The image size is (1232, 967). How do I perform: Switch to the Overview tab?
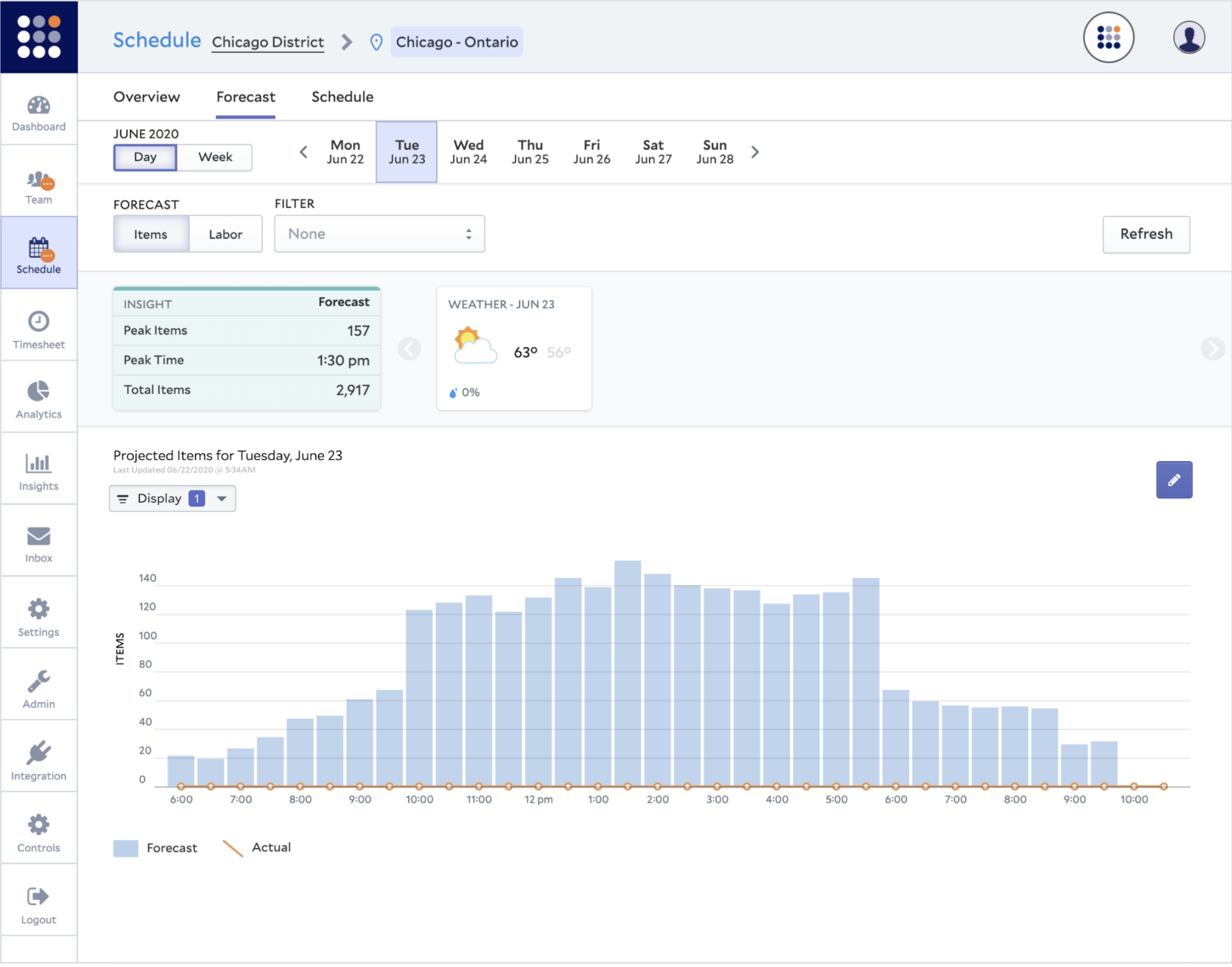[x=147, y=97]
